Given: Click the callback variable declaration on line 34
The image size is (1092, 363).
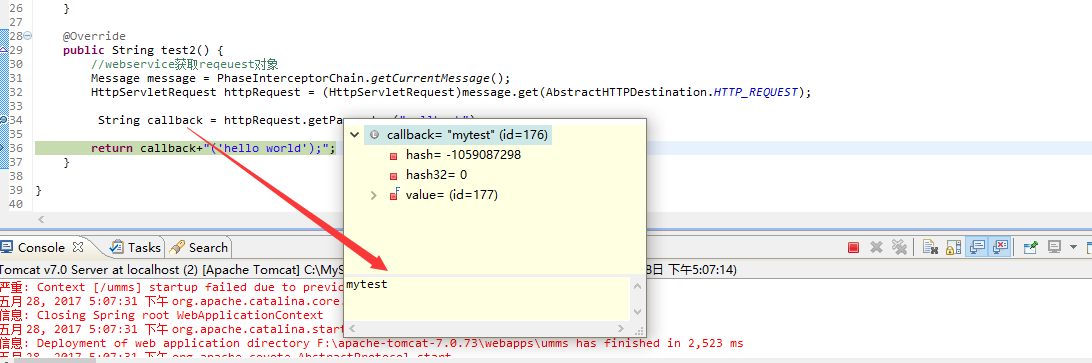Looking at the screenshot, I should coord(175,121).
